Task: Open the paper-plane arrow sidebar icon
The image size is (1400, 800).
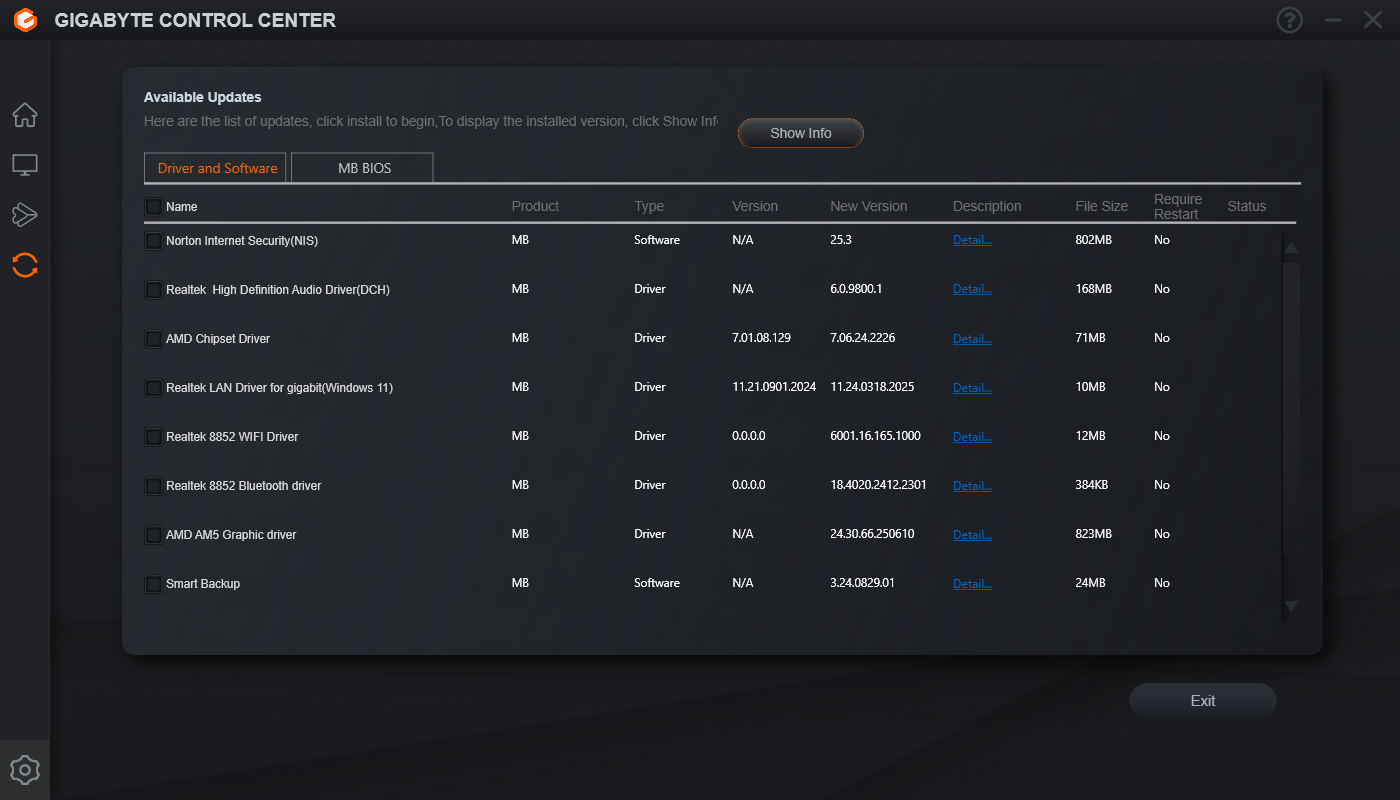Action: click(x=25, y=214)
